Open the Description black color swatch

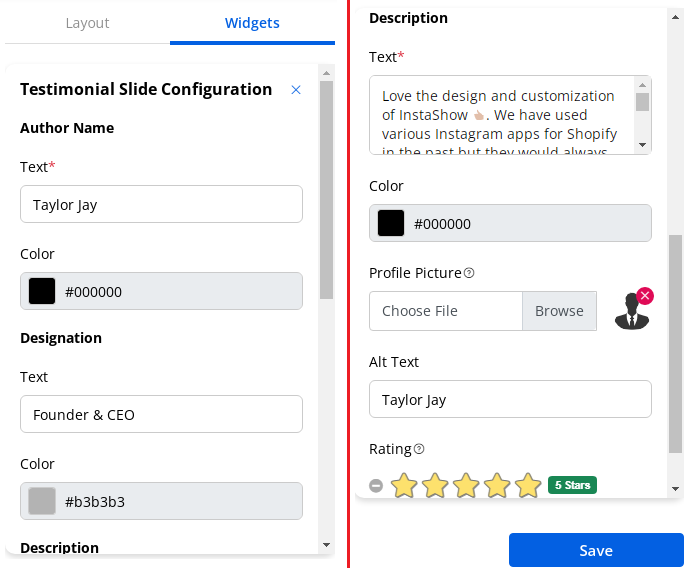[391, 224]
